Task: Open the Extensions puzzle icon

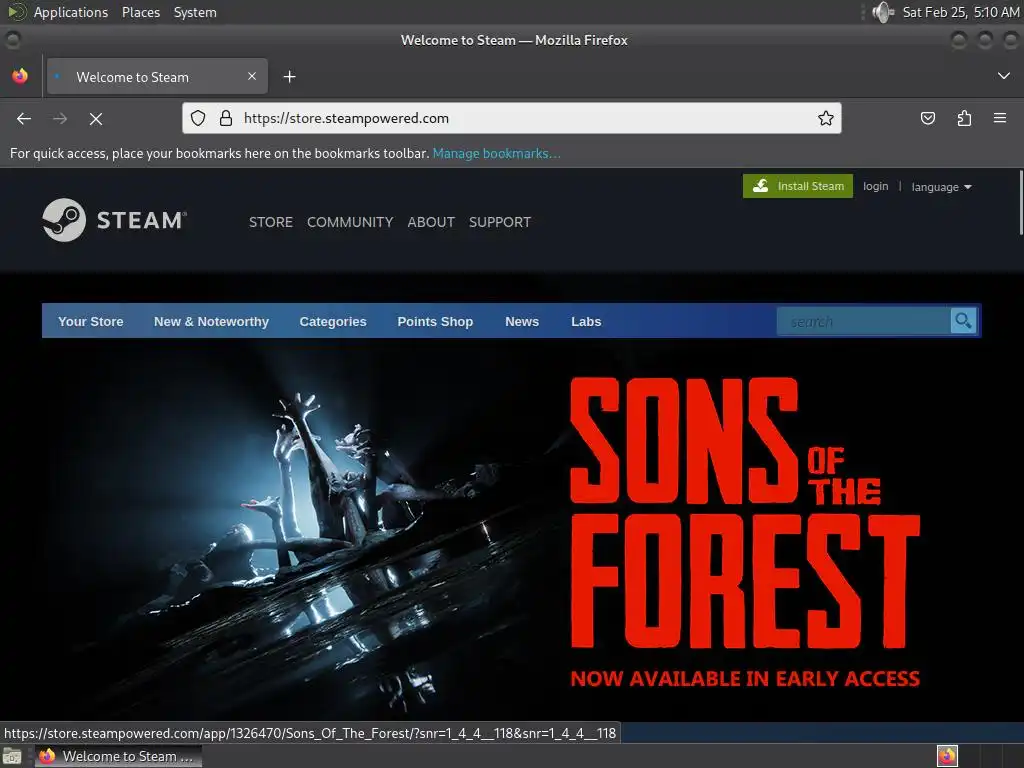Action: (964, 118)
